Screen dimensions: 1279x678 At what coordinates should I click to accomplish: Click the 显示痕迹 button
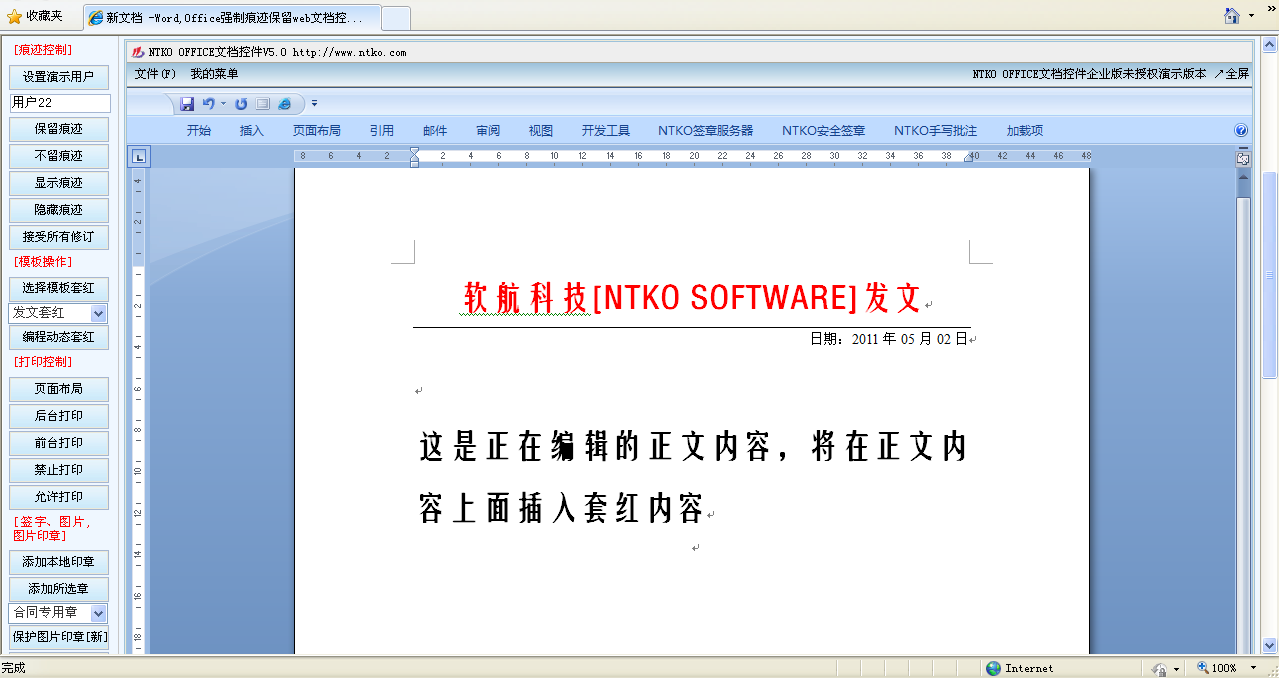[x=59, y=183]
